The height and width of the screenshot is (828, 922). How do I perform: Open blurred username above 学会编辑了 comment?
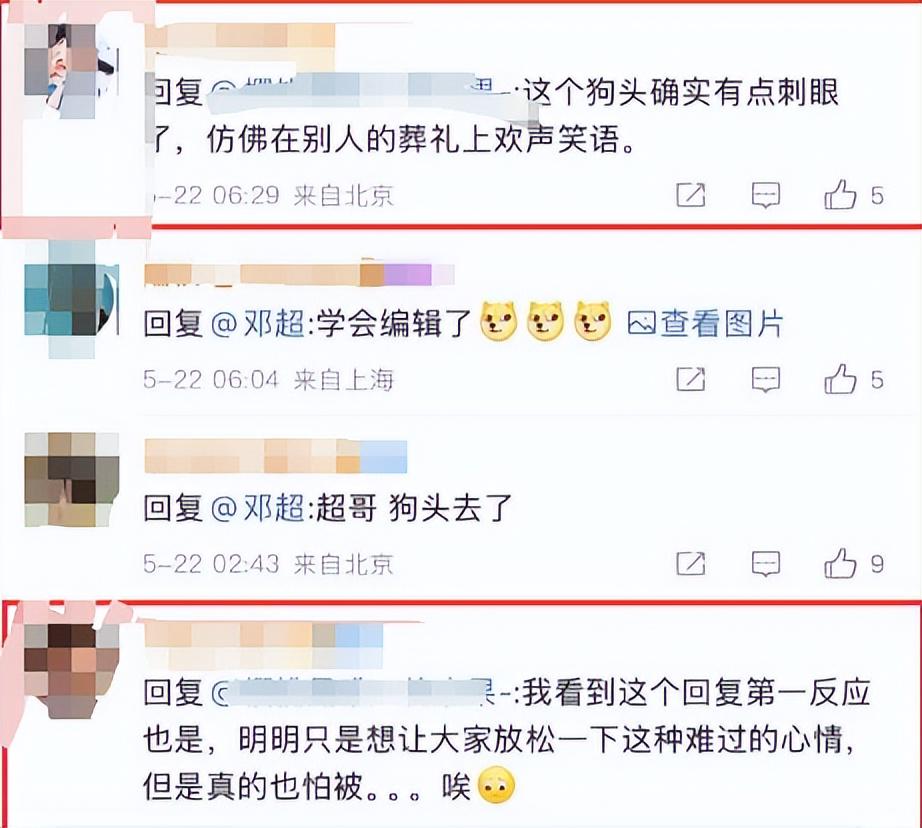pyautogui.click(x=299, y=275)
